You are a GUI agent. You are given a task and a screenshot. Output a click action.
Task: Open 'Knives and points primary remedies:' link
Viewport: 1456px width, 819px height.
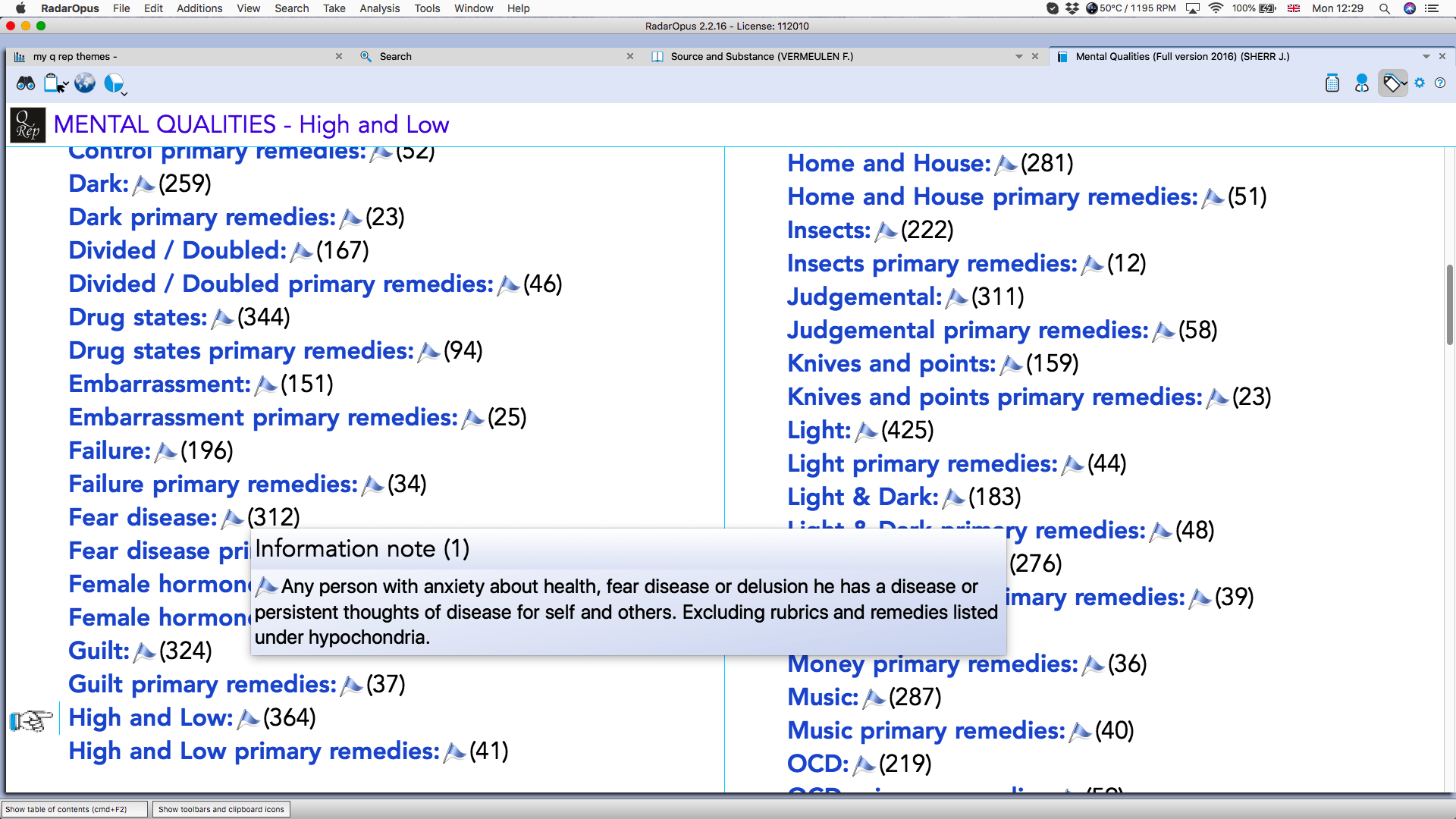pos(995,397)
